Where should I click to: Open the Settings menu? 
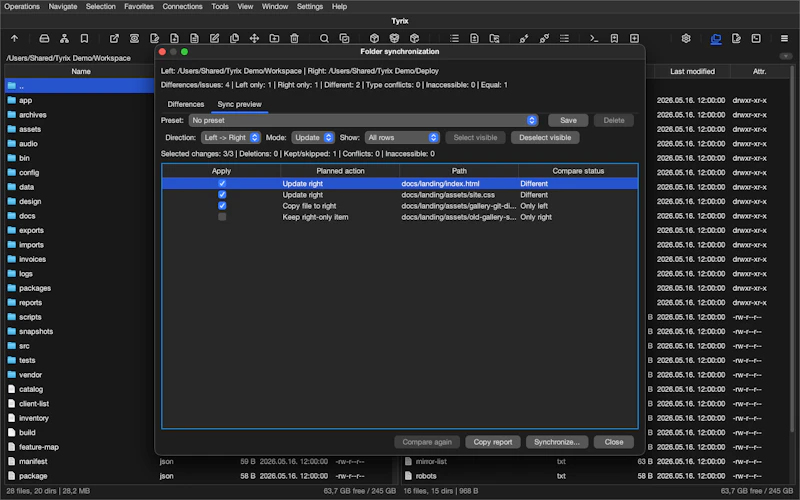coord(310,7)
